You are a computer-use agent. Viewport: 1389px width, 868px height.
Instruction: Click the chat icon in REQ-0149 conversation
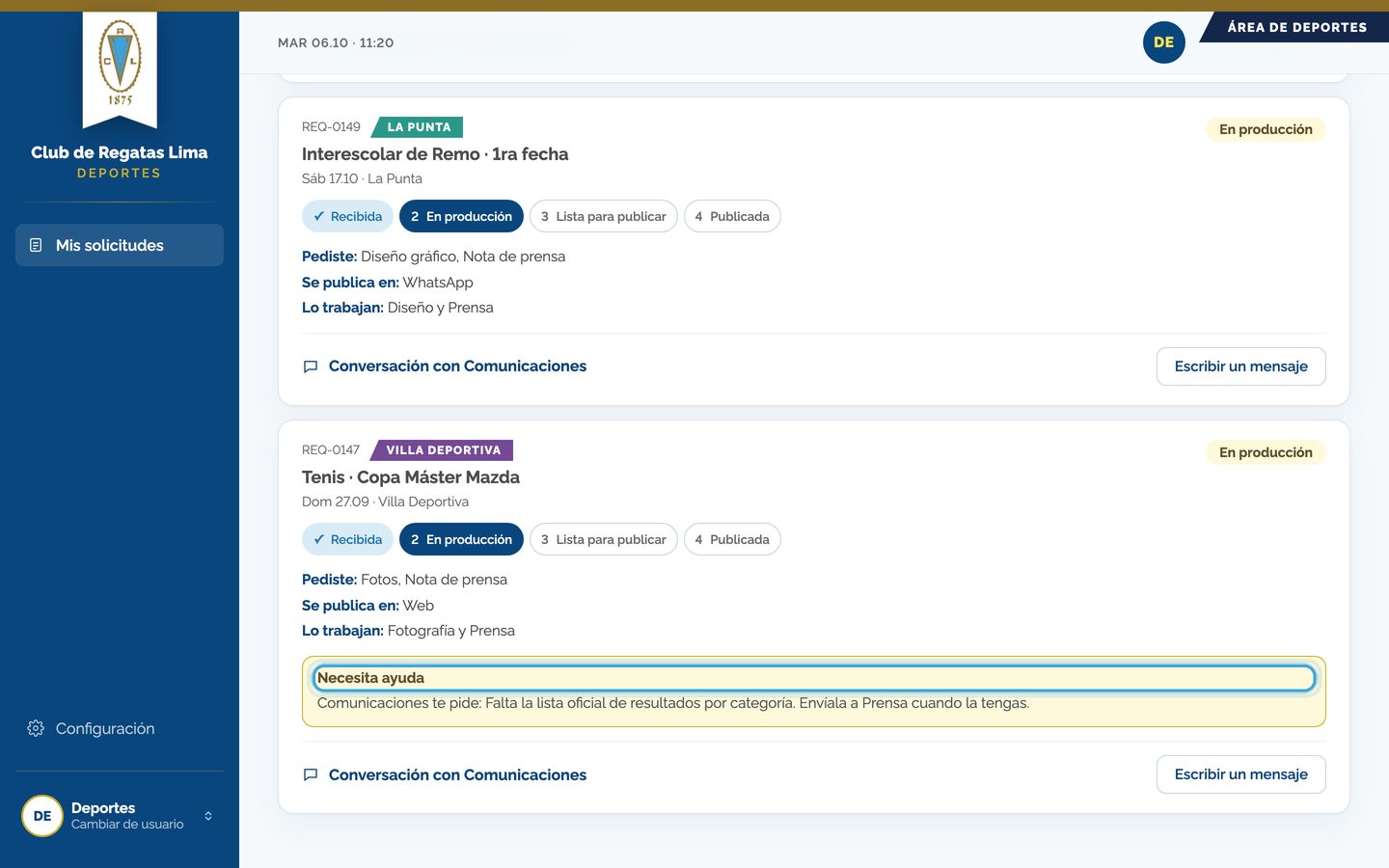click(311, 366)
